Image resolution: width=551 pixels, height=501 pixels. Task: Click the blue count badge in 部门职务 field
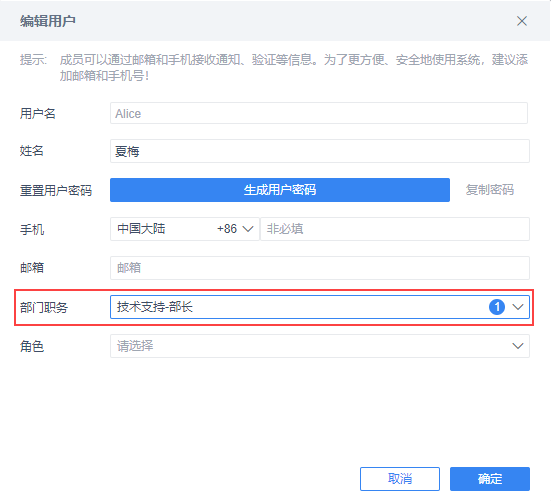coord(497,307)
